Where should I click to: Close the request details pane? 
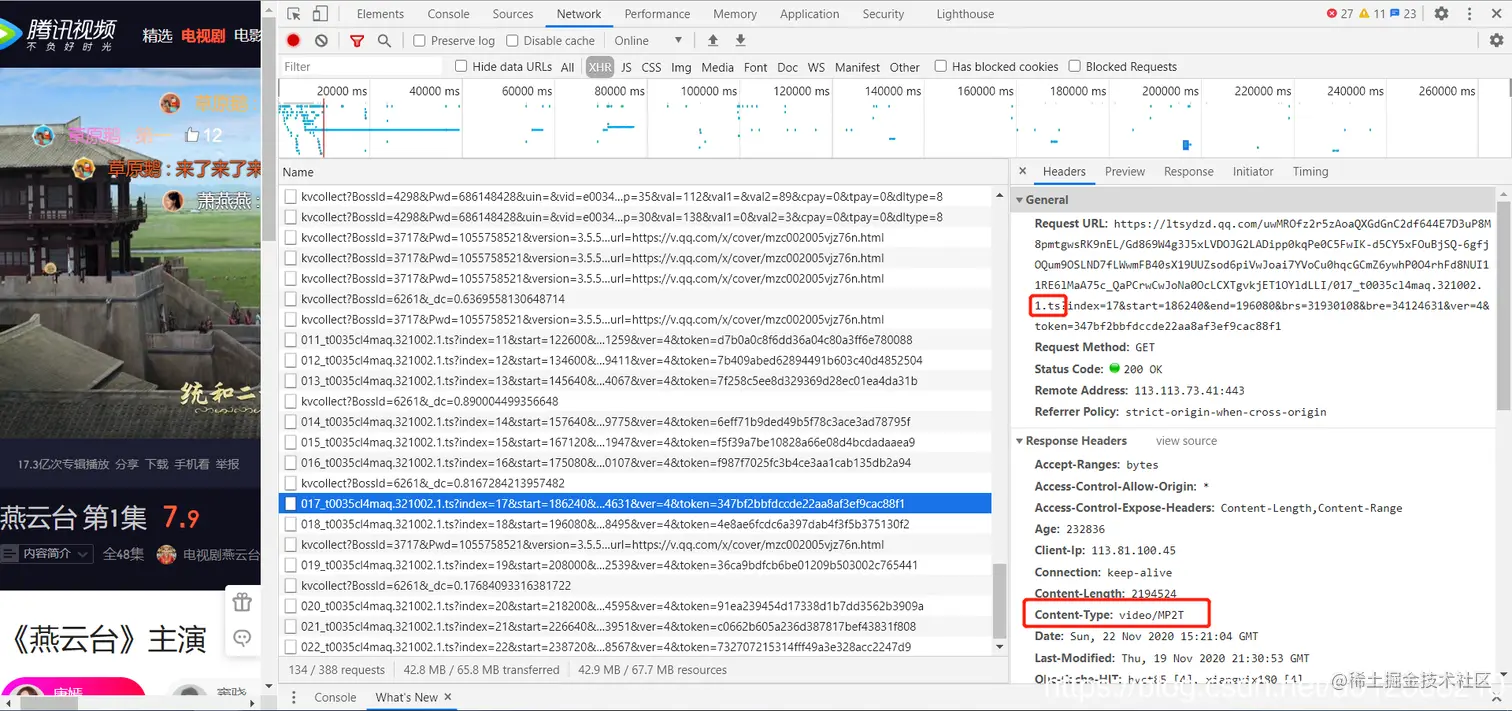coord(1021,172)
